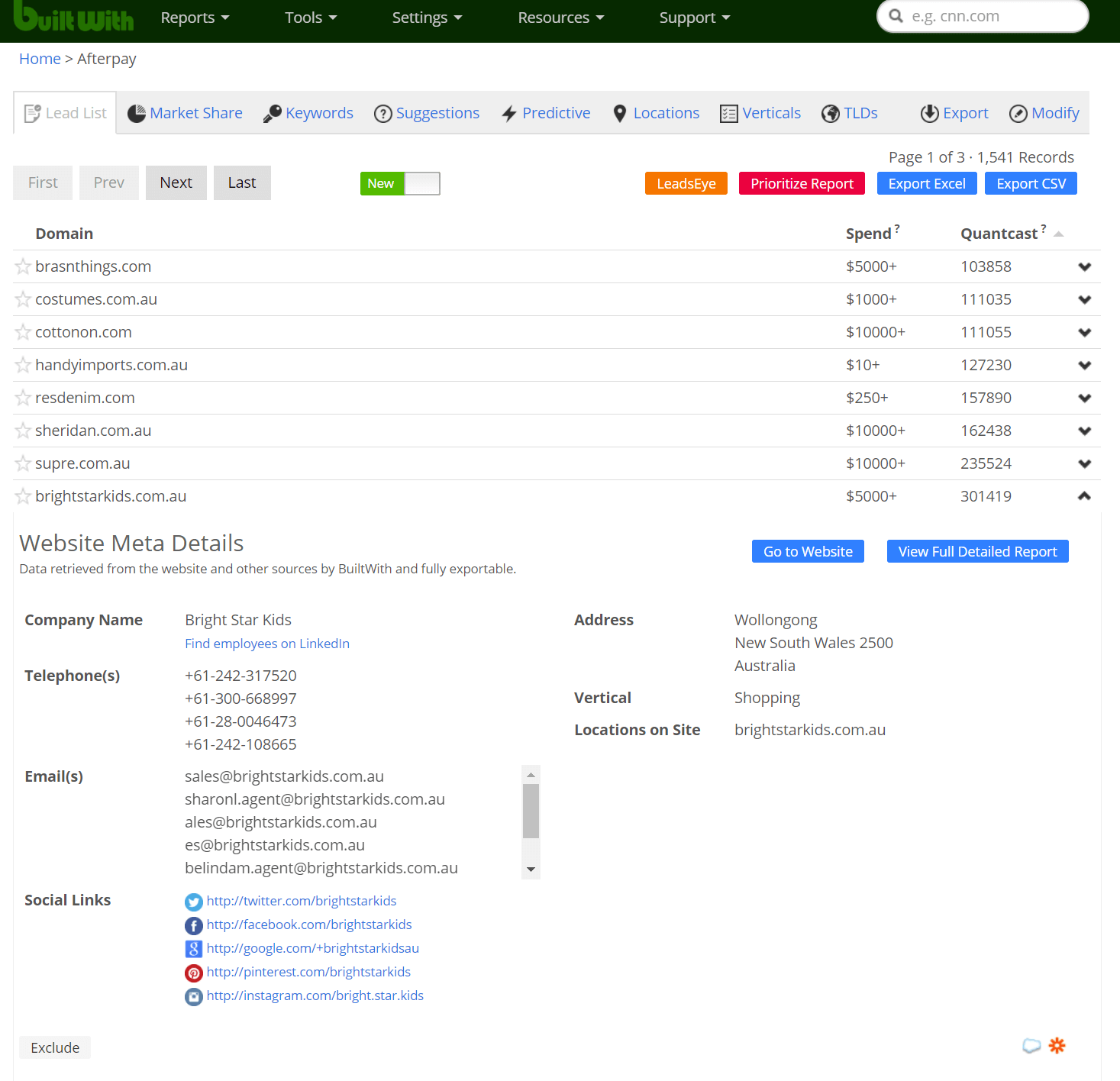Click the Exclude button

click(x=55, y=1047)
